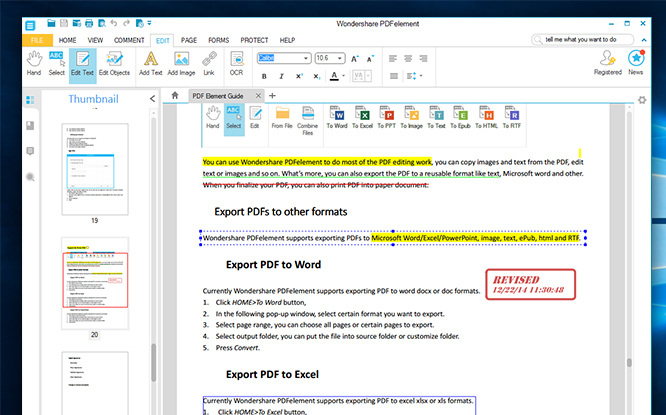Switch to the VIEW tab
The width and height of the screenshot is (666, 415).
[x=95, y=40]
